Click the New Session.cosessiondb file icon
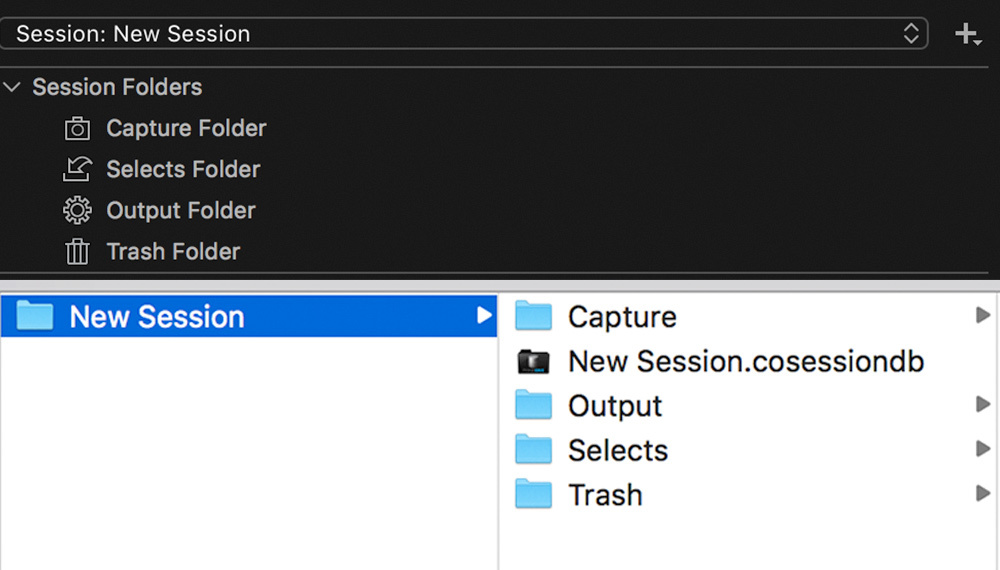The width and height of the screenshot is (1000, 570). click(534, 362)
